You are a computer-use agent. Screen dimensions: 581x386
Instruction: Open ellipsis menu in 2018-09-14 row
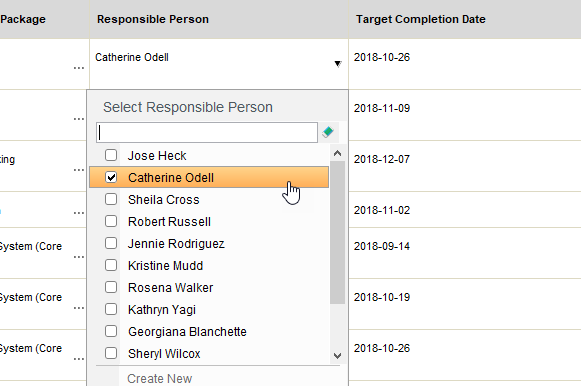click(x=79, y=257)
